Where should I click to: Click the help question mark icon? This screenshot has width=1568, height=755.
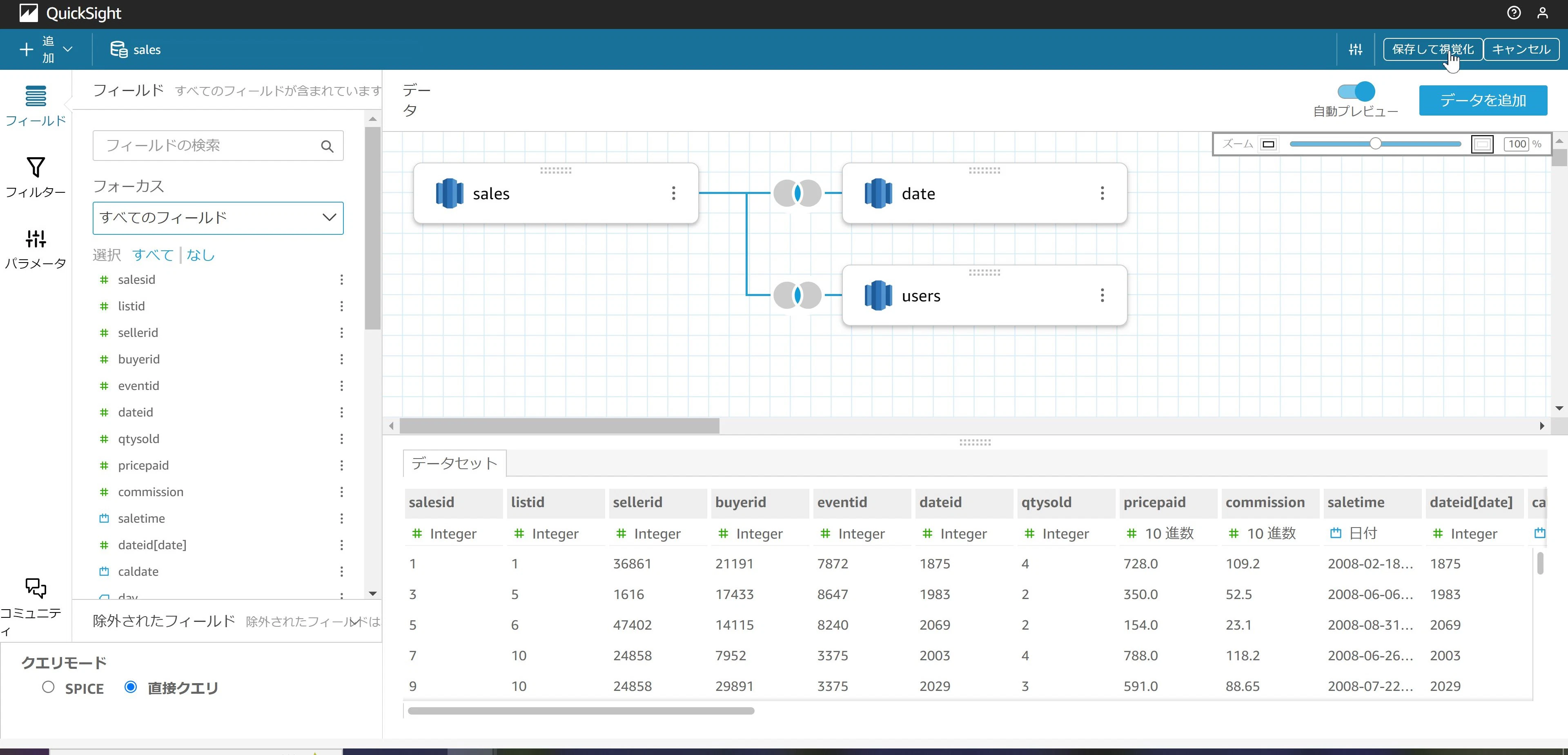click(x=1513, y=13)
